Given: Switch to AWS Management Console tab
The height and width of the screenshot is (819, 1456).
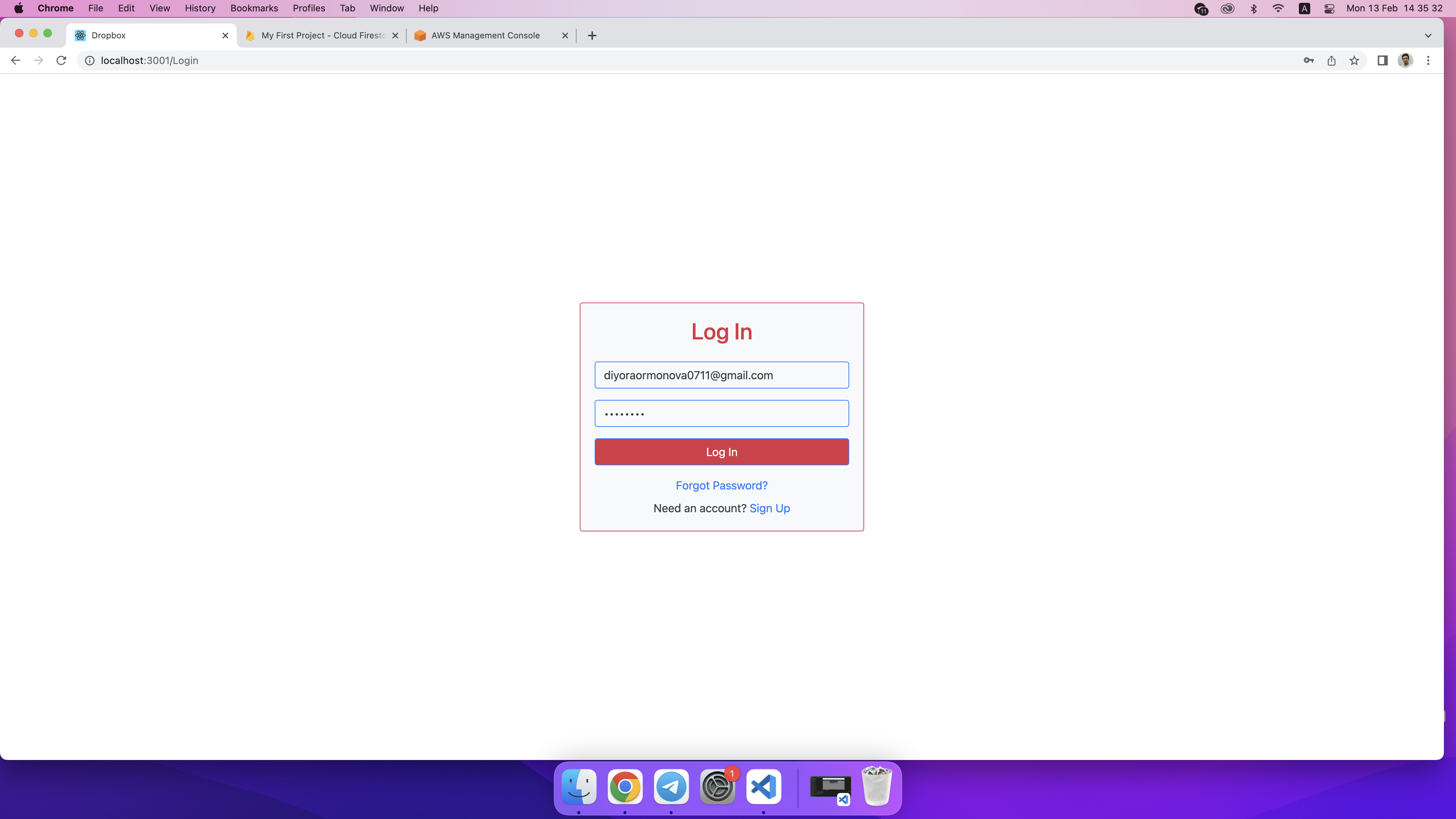Looking at the screenshot, I should pyautogui.click(x=485, y=36).
